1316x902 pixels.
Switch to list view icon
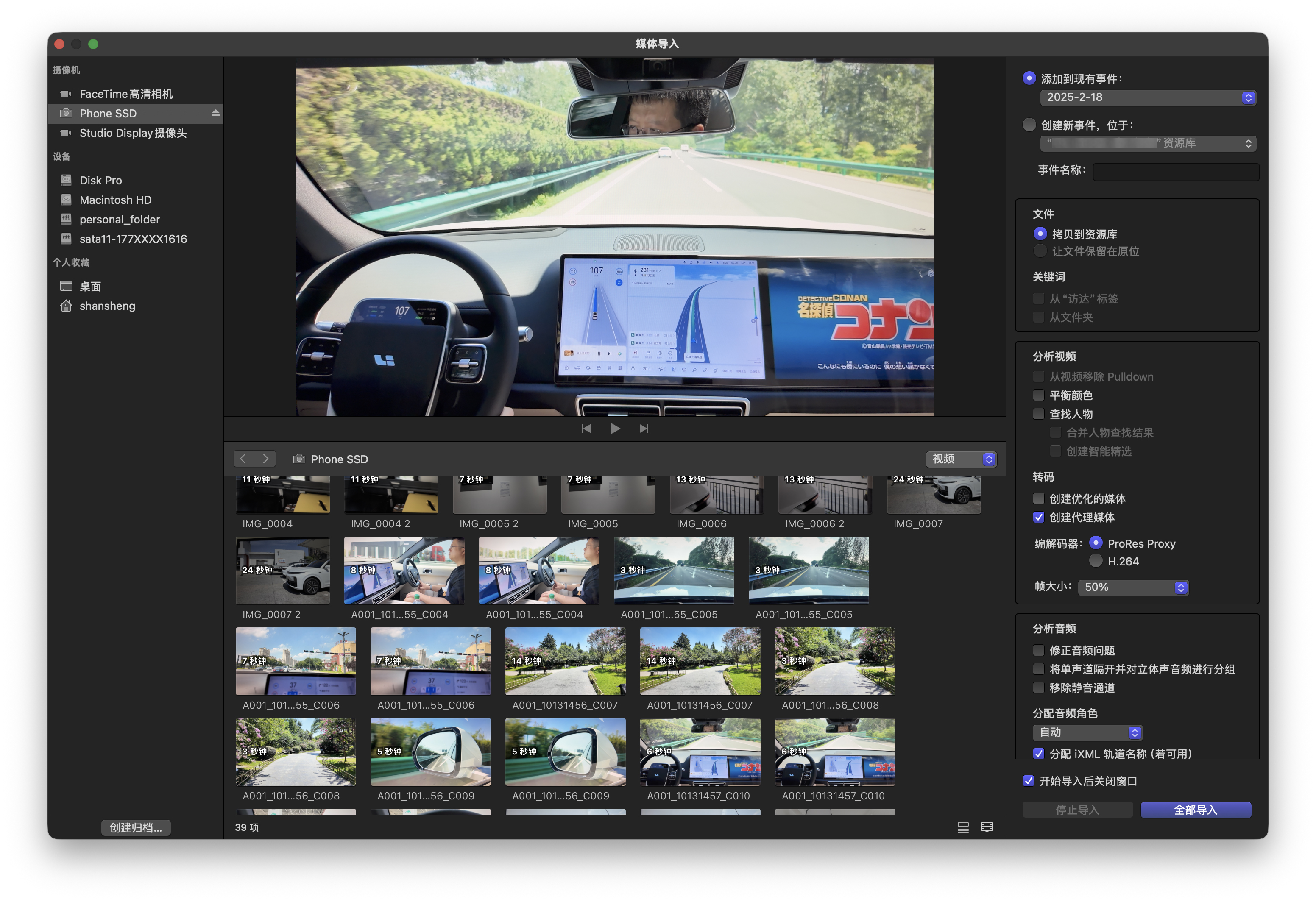pyautogui.click(x=963, y=827)
